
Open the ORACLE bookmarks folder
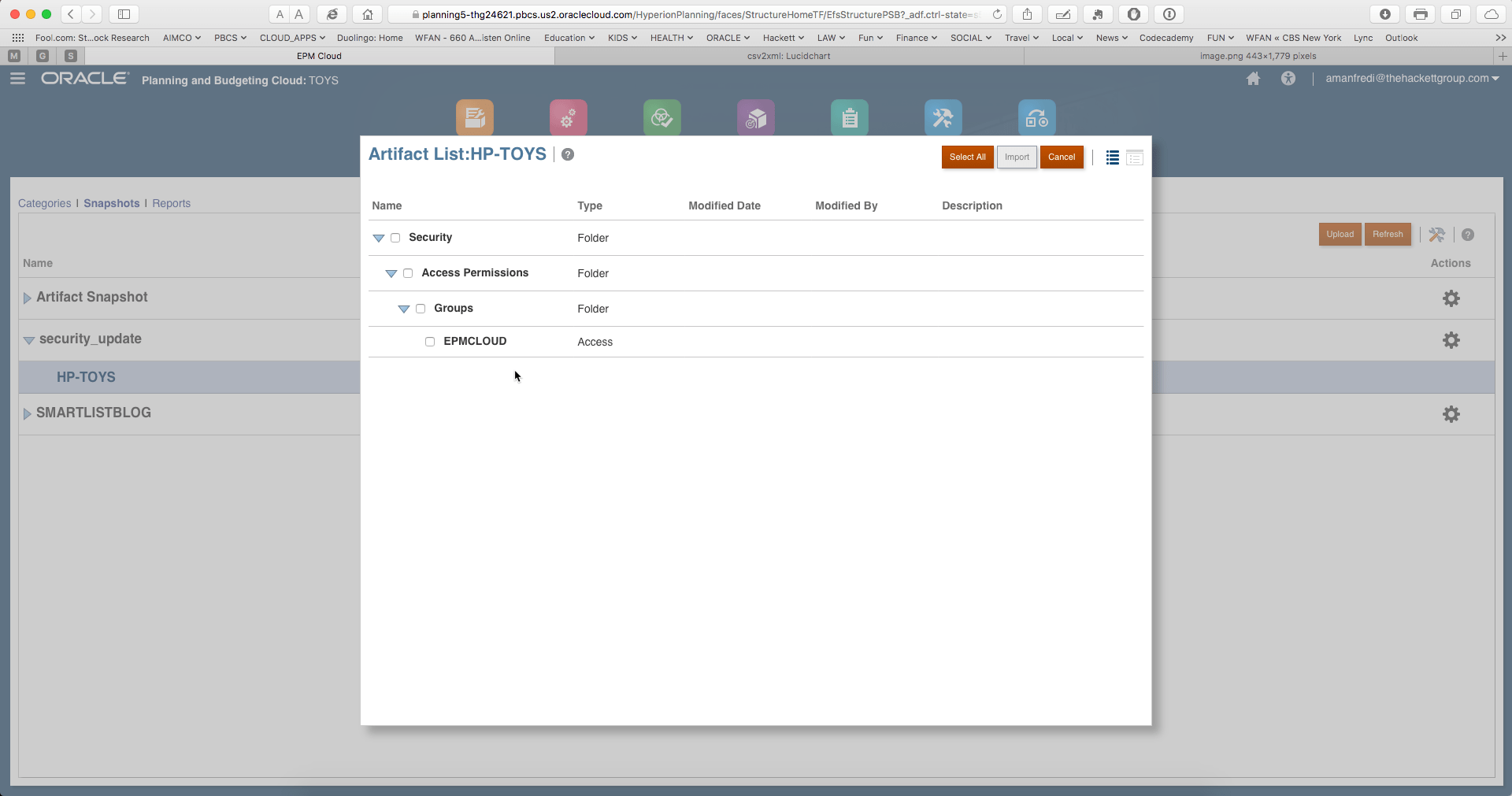728,38
